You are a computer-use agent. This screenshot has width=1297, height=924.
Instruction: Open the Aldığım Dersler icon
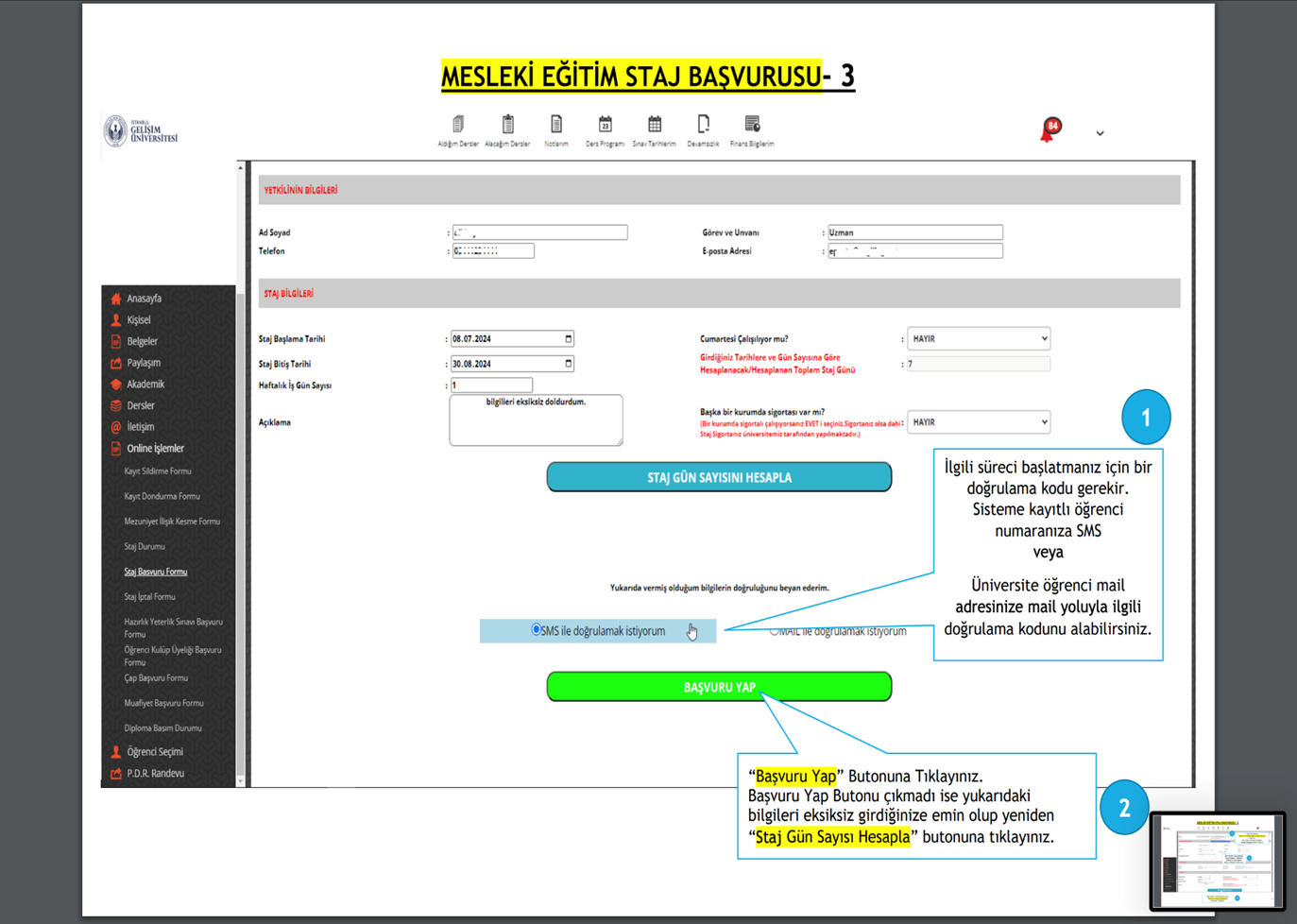tap(458, 126)
